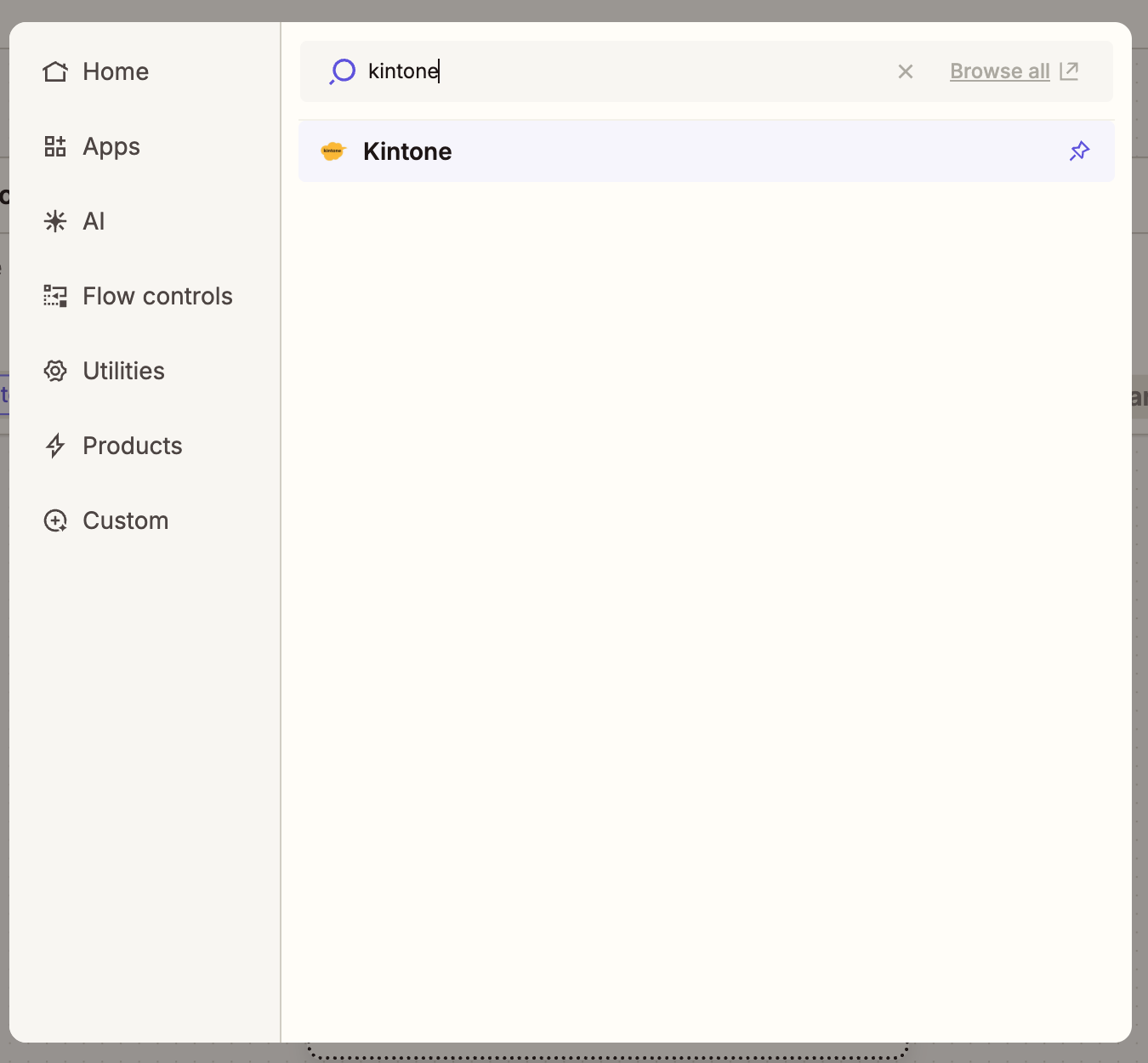Navigate to the Home section
Screen dimensions: 1148x1063
[115, 71]
